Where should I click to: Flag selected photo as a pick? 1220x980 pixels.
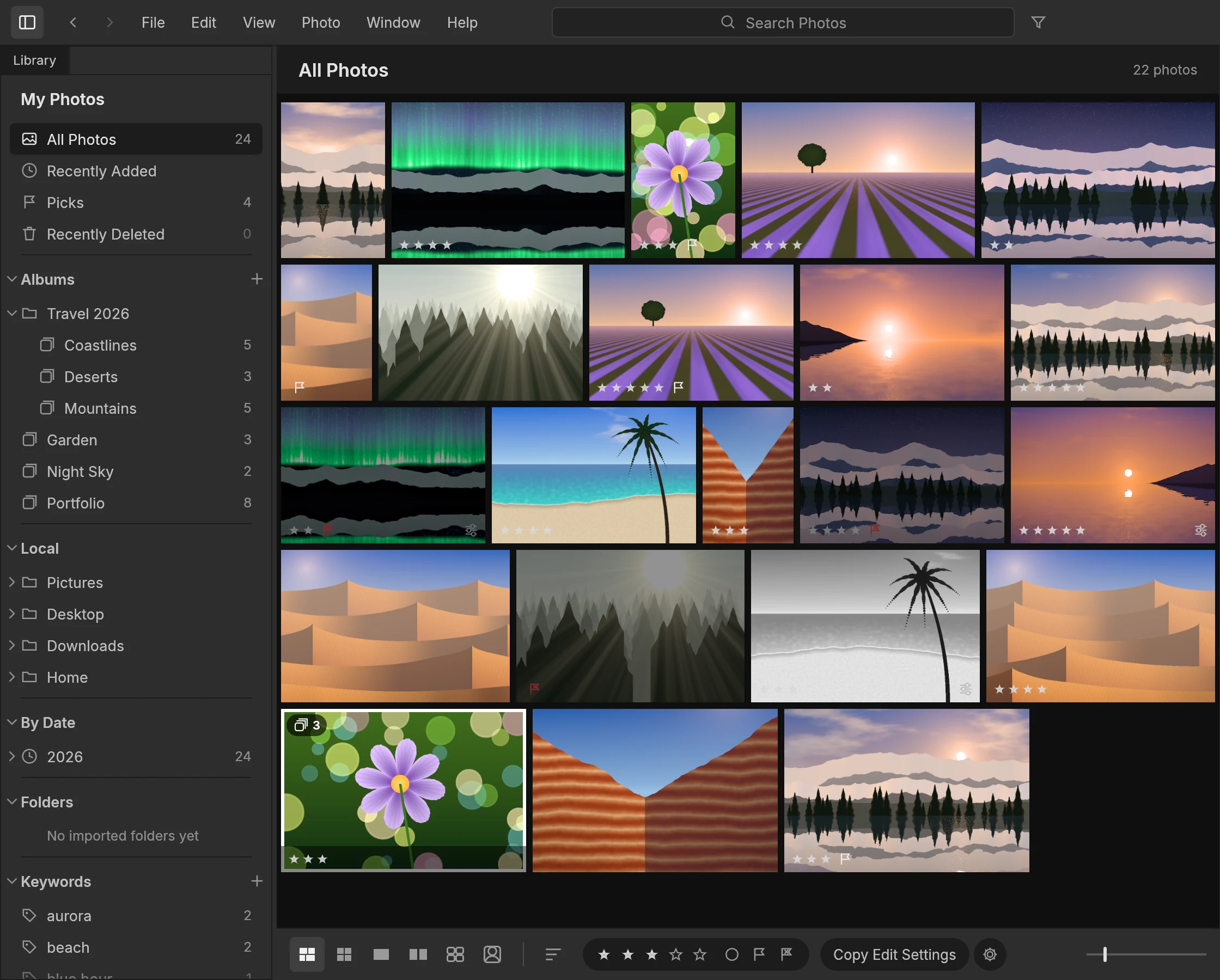[x=759, y=954]
